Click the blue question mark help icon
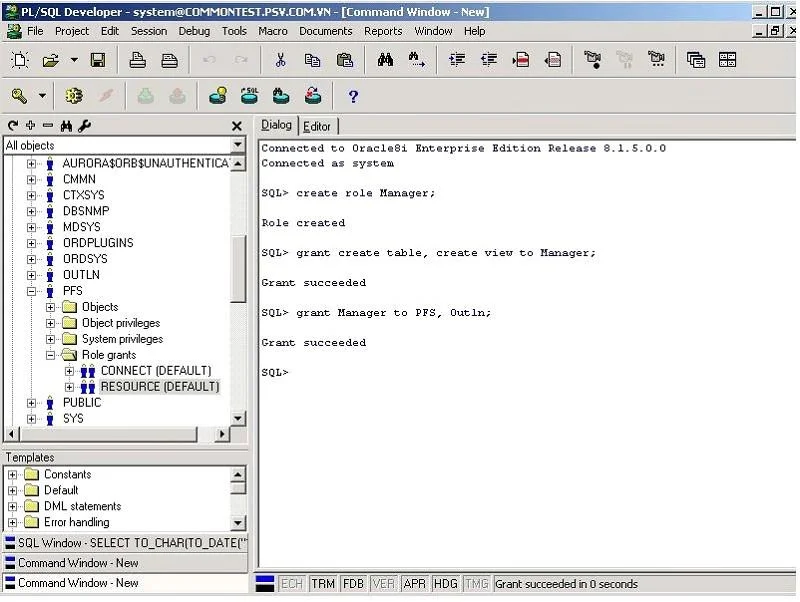Viewport: 800px width, 602px height. tap(353, 96)
